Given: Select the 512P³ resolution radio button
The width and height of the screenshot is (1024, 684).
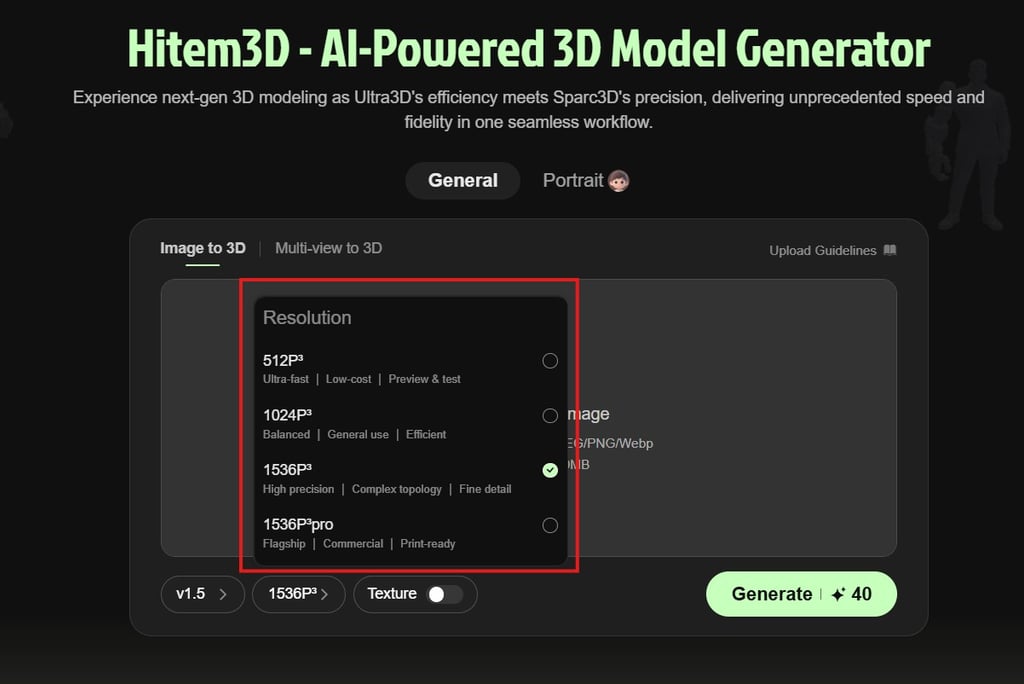Looking at the screenshot, I should (x=550, y=361).
